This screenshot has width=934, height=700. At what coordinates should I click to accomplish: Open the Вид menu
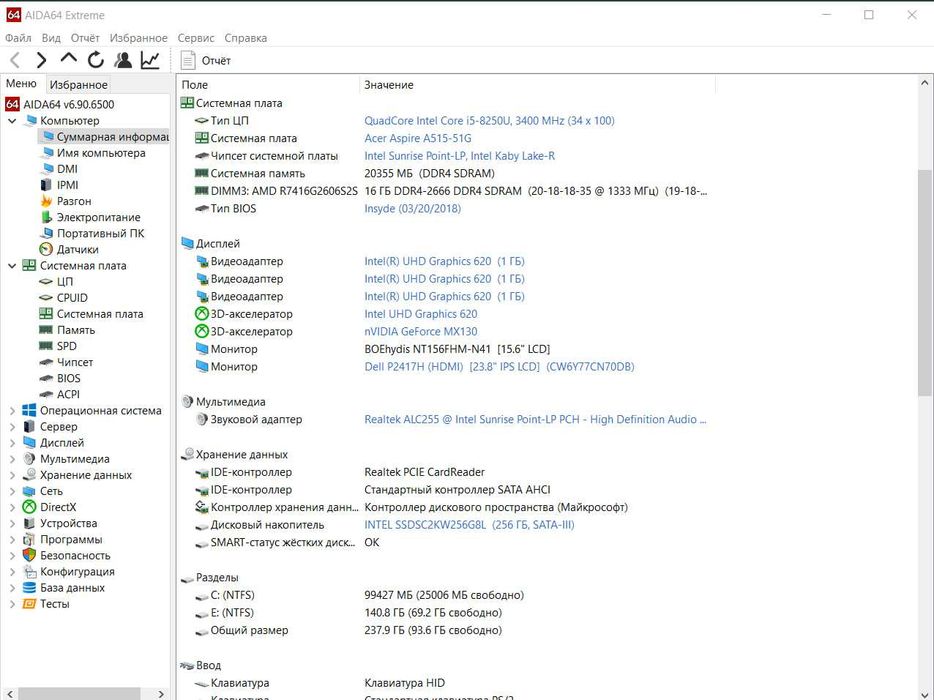coord(51,38)
